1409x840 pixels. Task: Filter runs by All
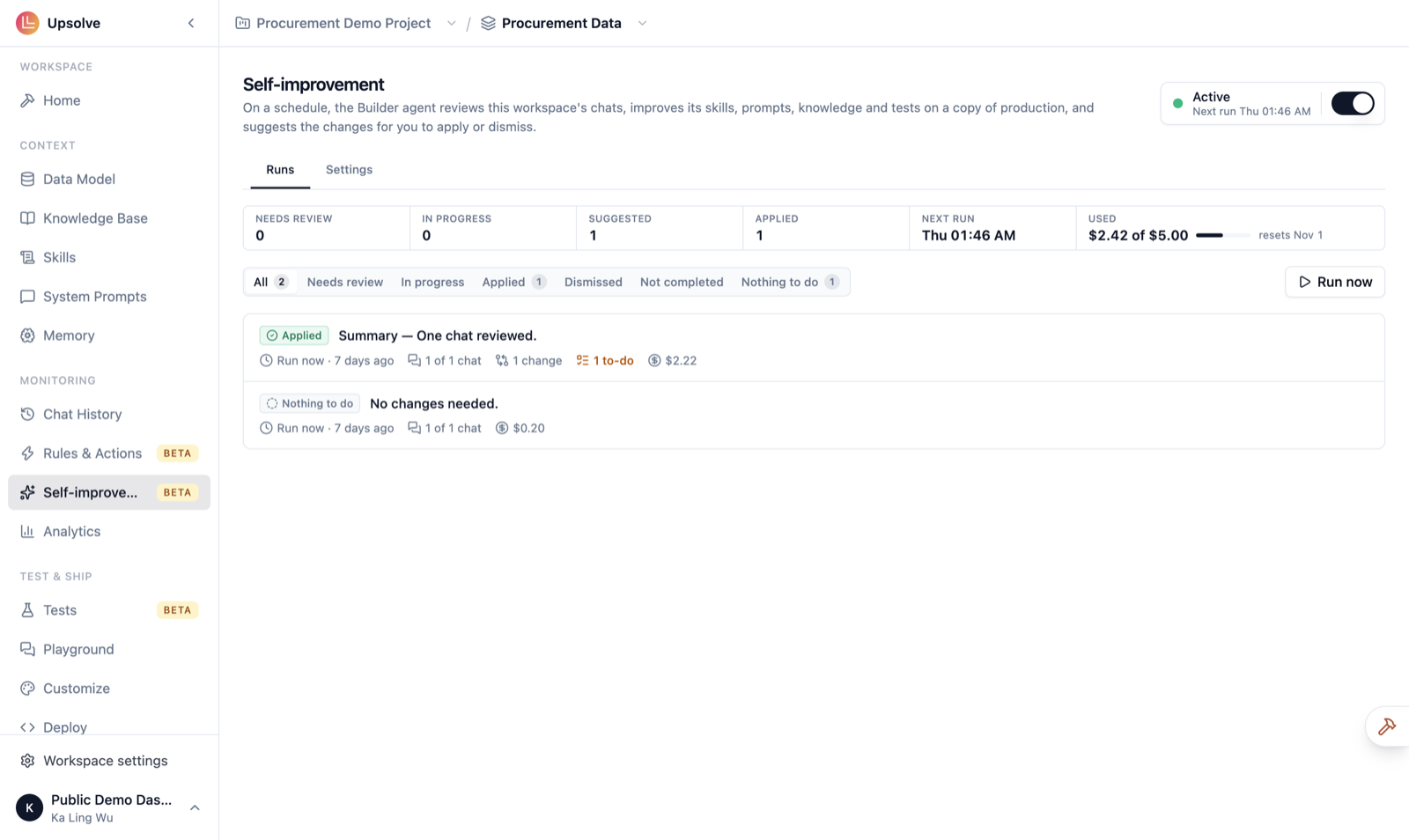(271, 282)
